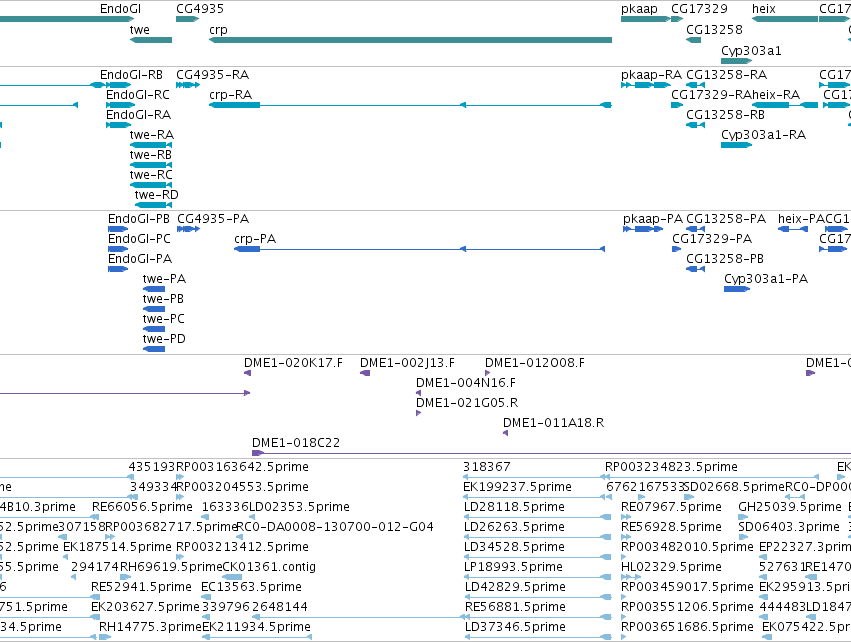Screen dimensions: 851x642
Task: Select protein CG4935-PA
Action: 213,219
